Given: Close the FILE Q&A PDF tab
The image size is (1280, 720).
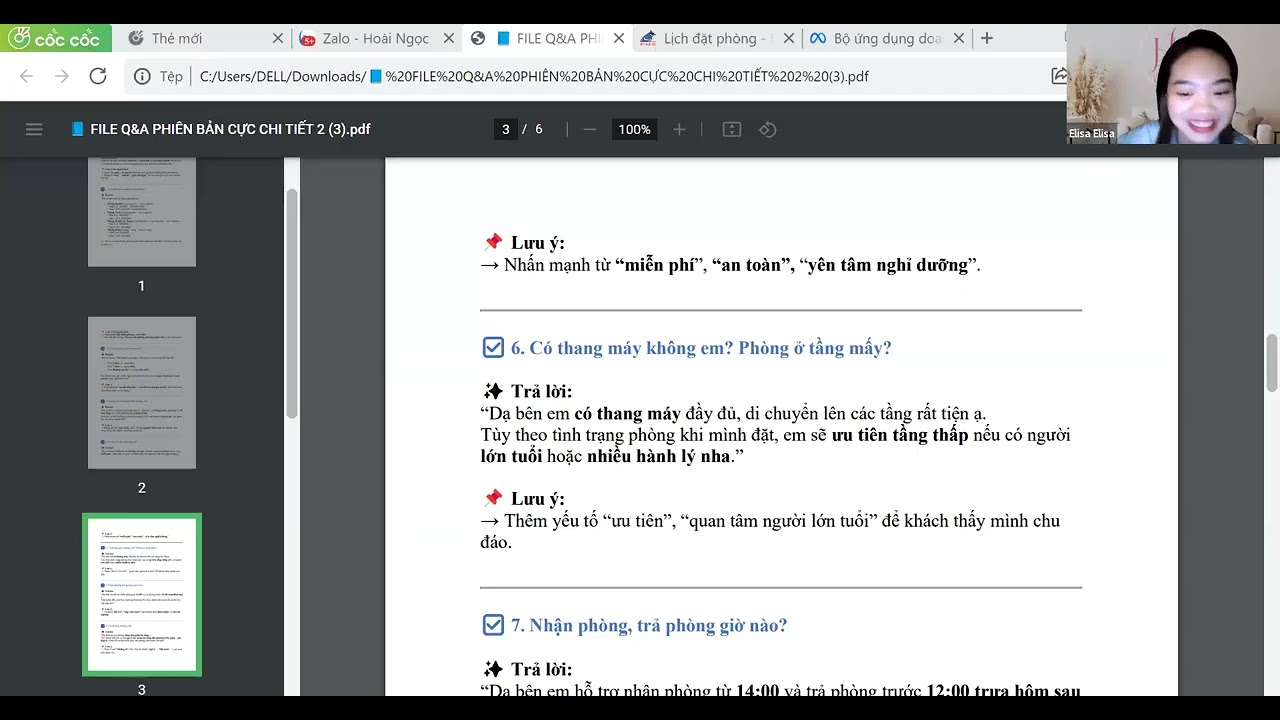Looking at the screenshot, I should (619, 38).
